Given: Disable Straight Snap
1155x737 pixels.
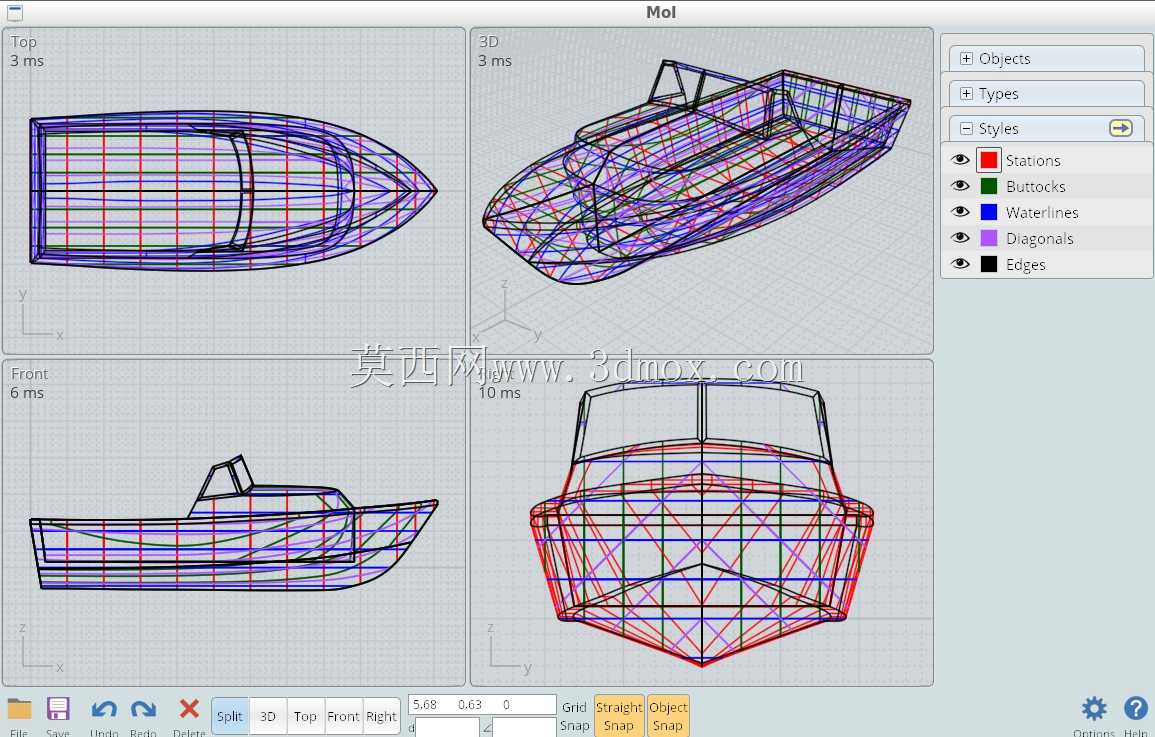Looking at the screenshot, I should pyautogui.click(x=619, y=716).
